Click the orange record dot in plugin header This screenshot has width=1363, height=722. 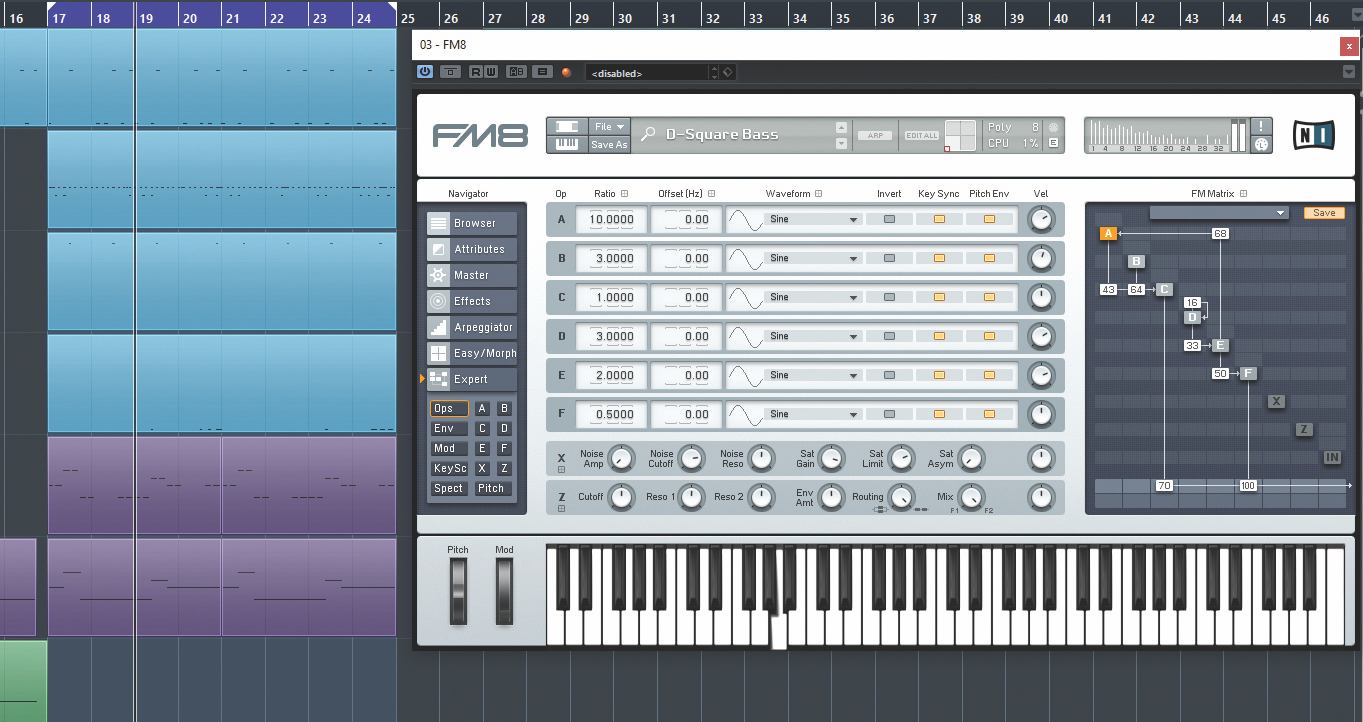click(566, 72)
